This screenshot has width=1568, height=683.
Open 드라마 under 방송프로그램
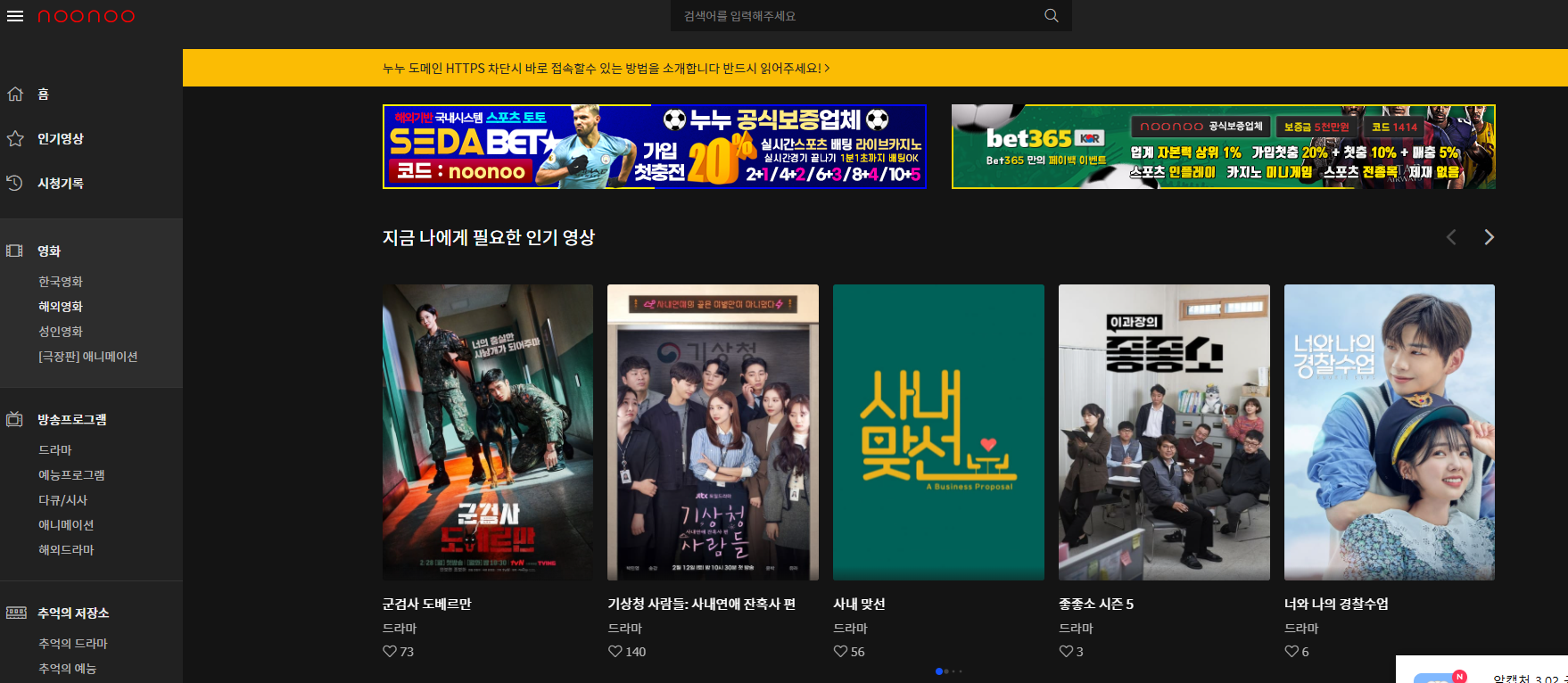(55, 449)
